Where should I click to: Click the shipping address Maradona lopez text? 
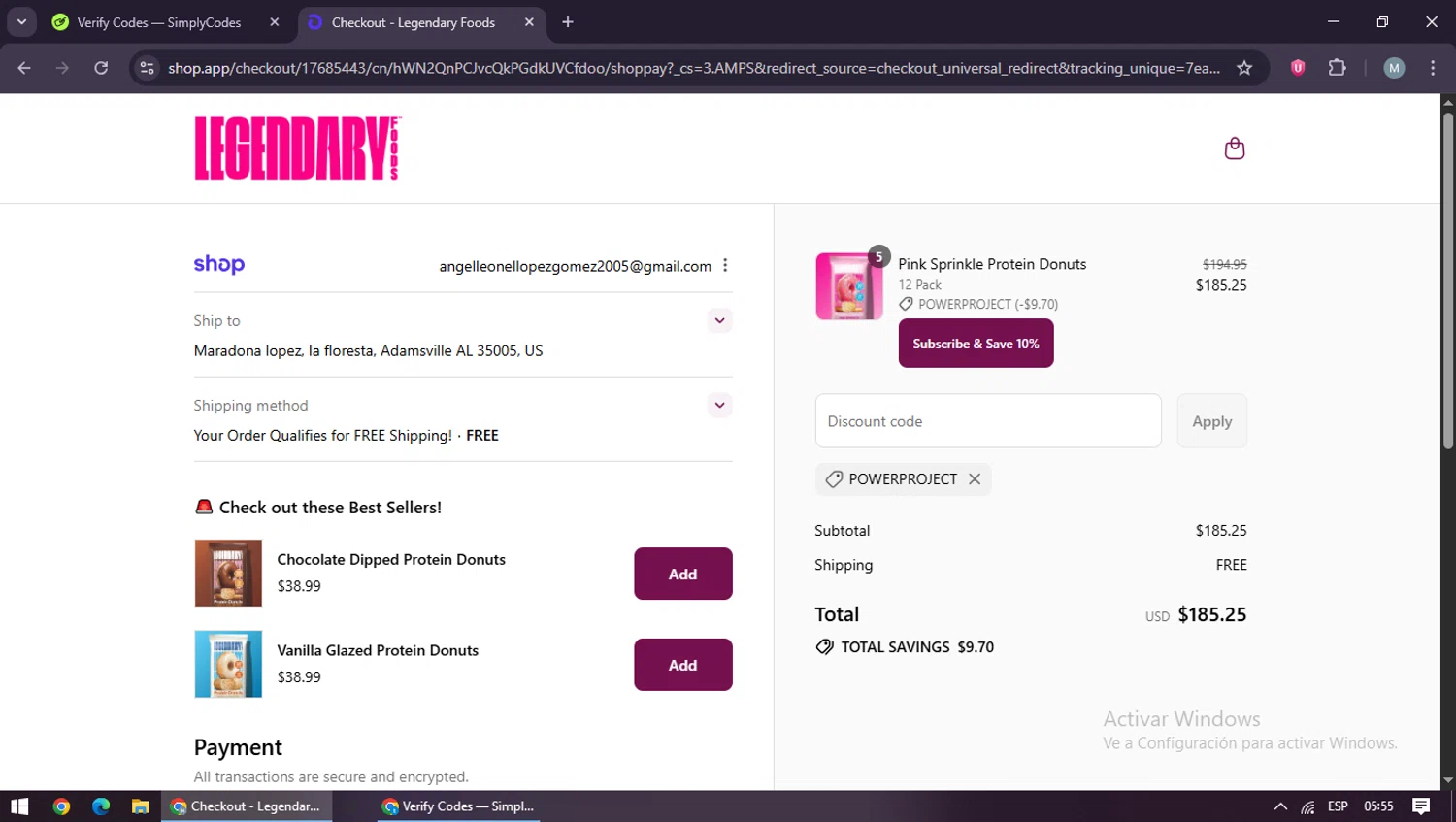[368, 350]
